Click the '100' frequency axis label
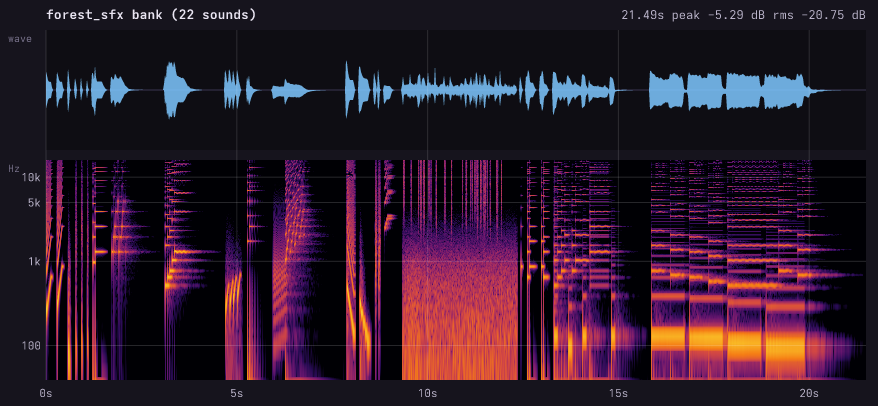Screen dimensions: 878x406 pyautogui.click(x=30, y=346)
